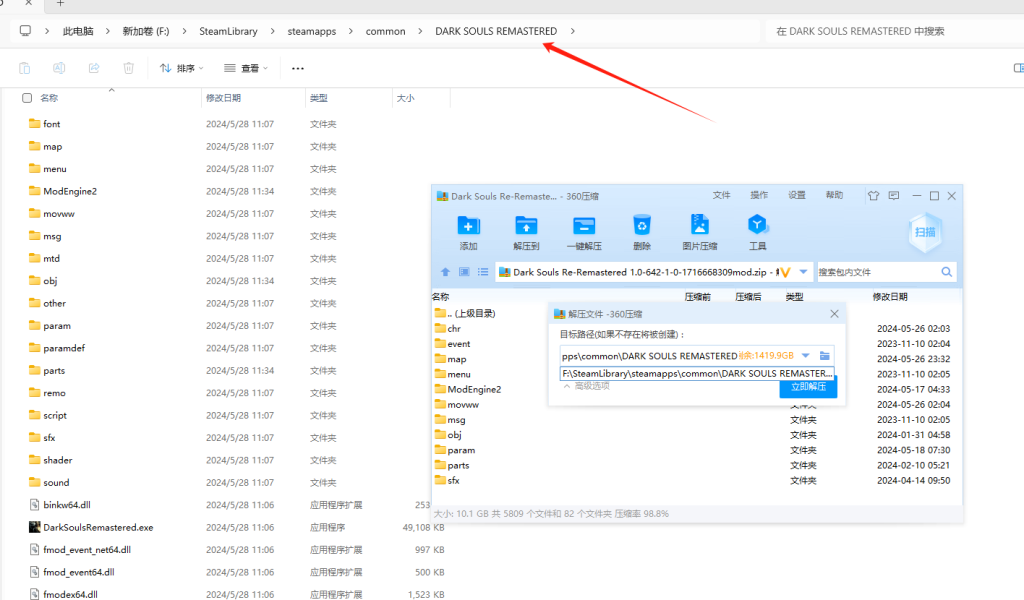This screenshot has height=600, width=1024.
Task: Click the Explorer copy icon in toolbar
Action: point(24,68)
